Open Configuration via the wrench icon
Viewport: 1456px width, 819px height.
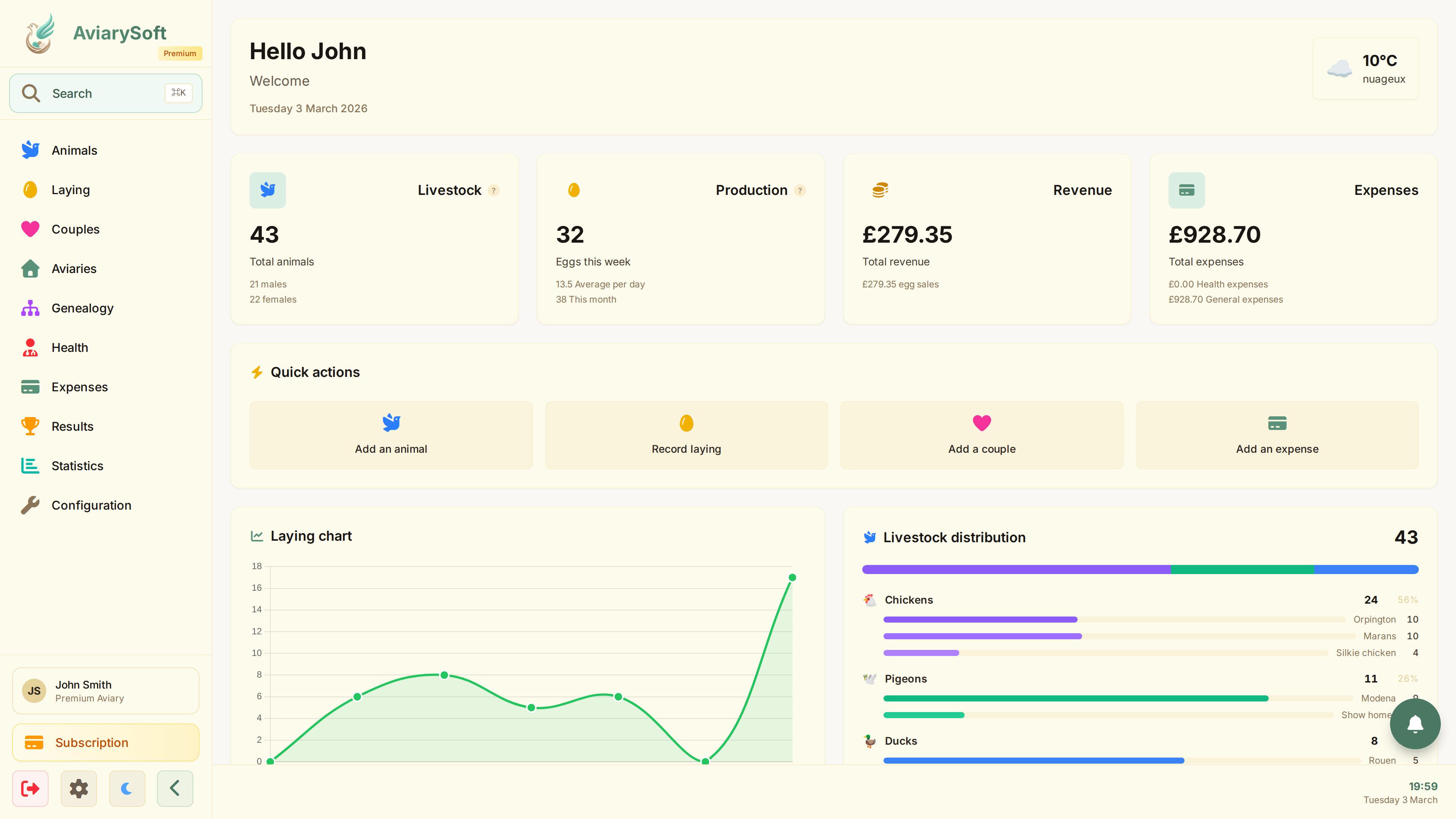30,505
